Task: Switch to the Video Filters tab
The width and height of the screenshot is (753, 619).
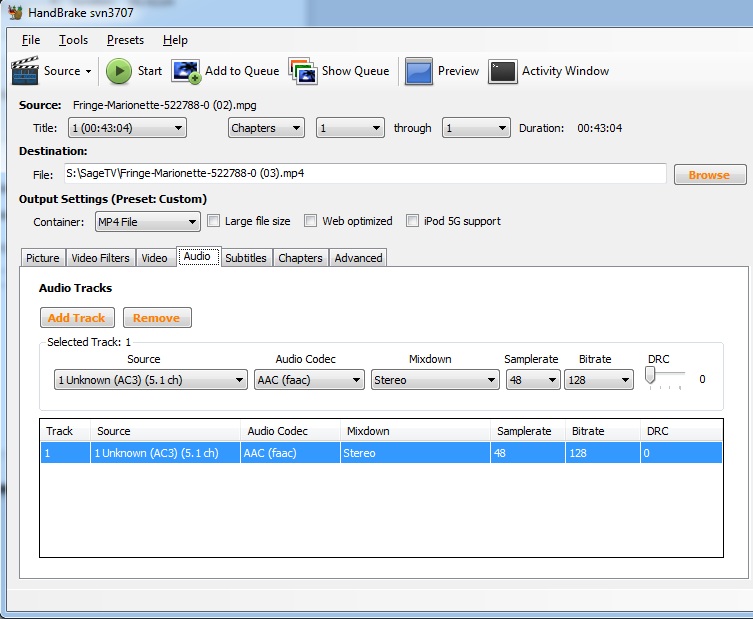Action: pyautogui.click(x=100, y=258)
